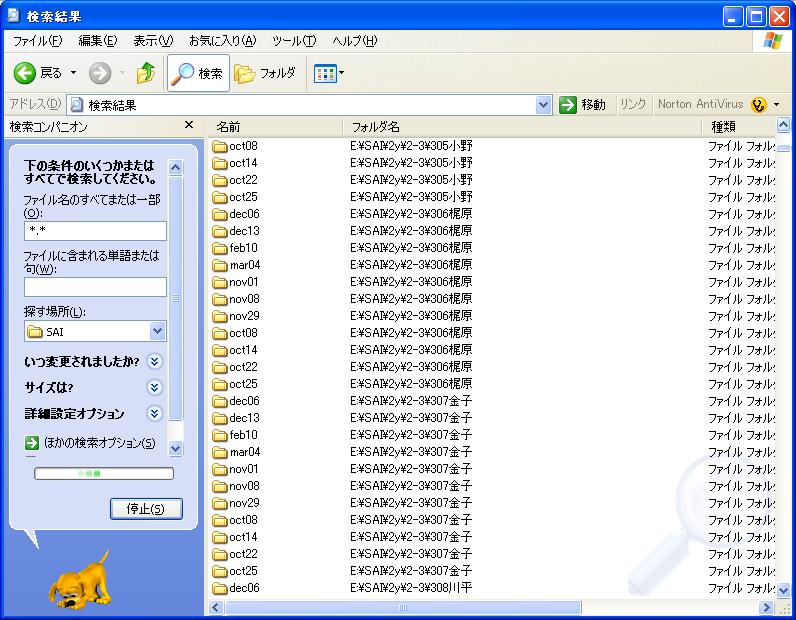Image resolution: width=796 pixels, height=620 pixels.
Task: Expand the サイズは? section
Action: tap(154, 388)
